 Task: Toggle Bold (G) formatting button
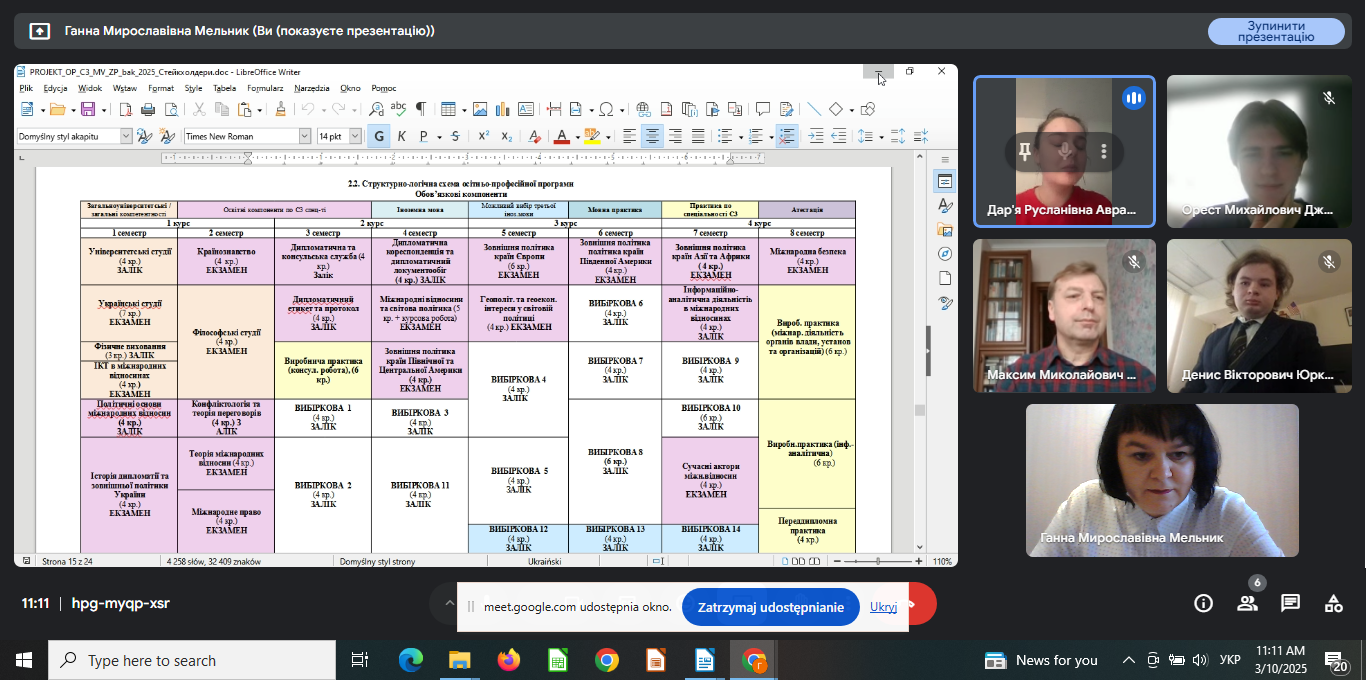tap(379, 136)
